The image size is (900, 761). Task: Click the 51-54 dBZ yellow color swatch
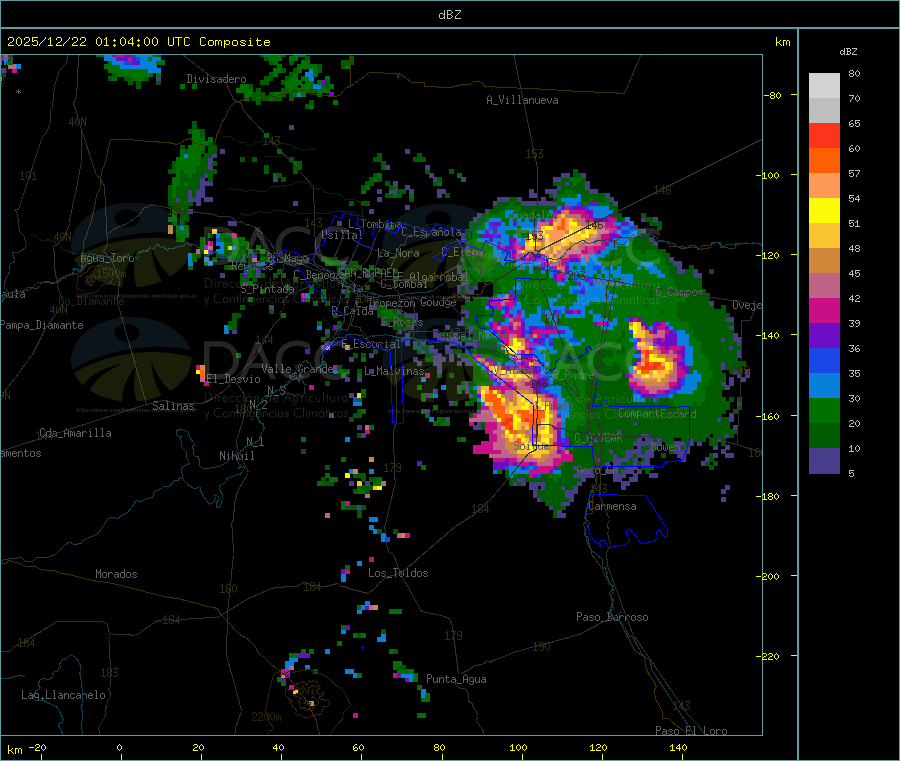[x=824, y=211]
